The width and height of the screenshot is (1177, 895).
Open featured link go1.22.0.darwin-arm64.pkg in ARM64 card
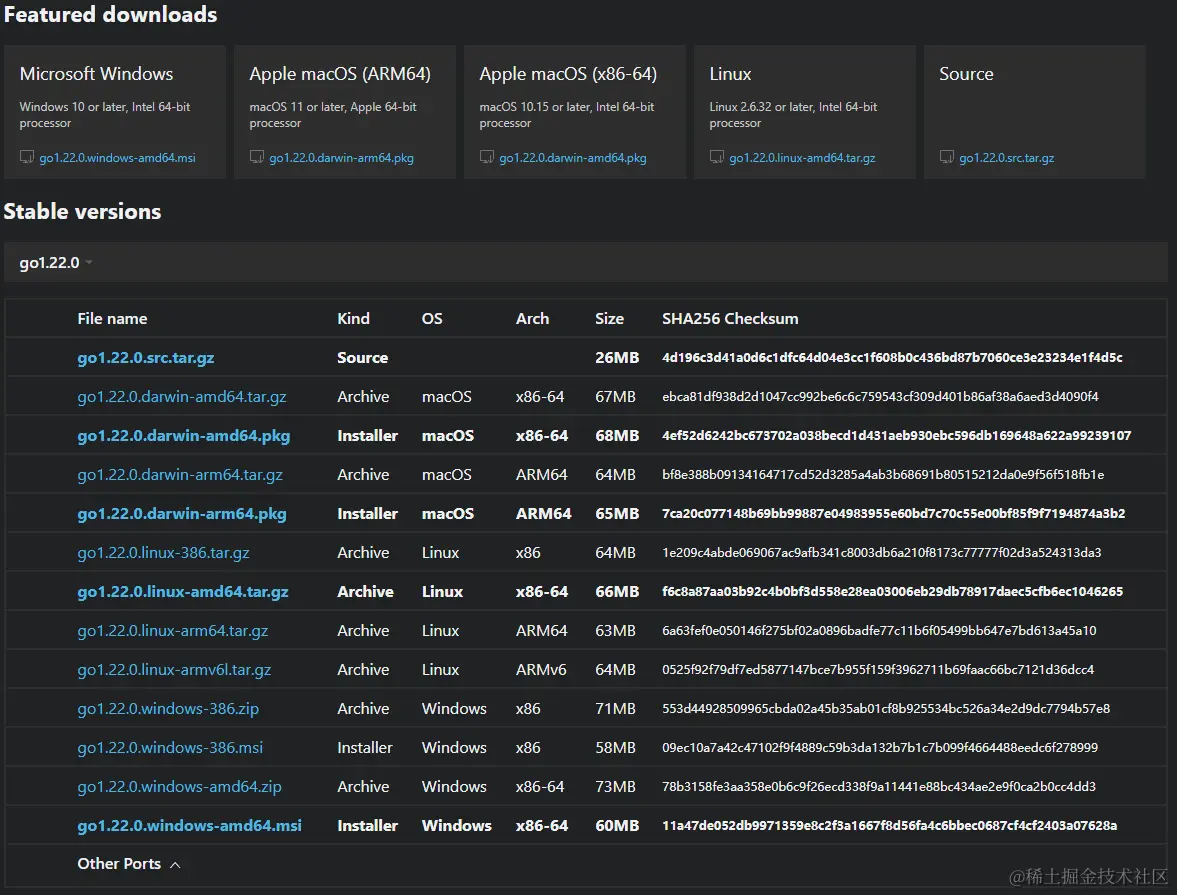[342, 158]
